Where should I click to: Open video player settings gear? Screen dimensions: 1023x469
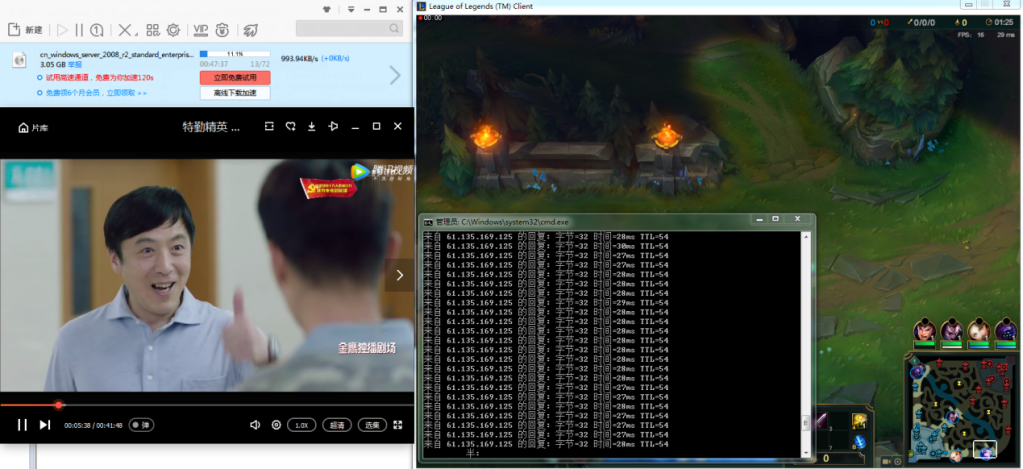click(276, 425)
